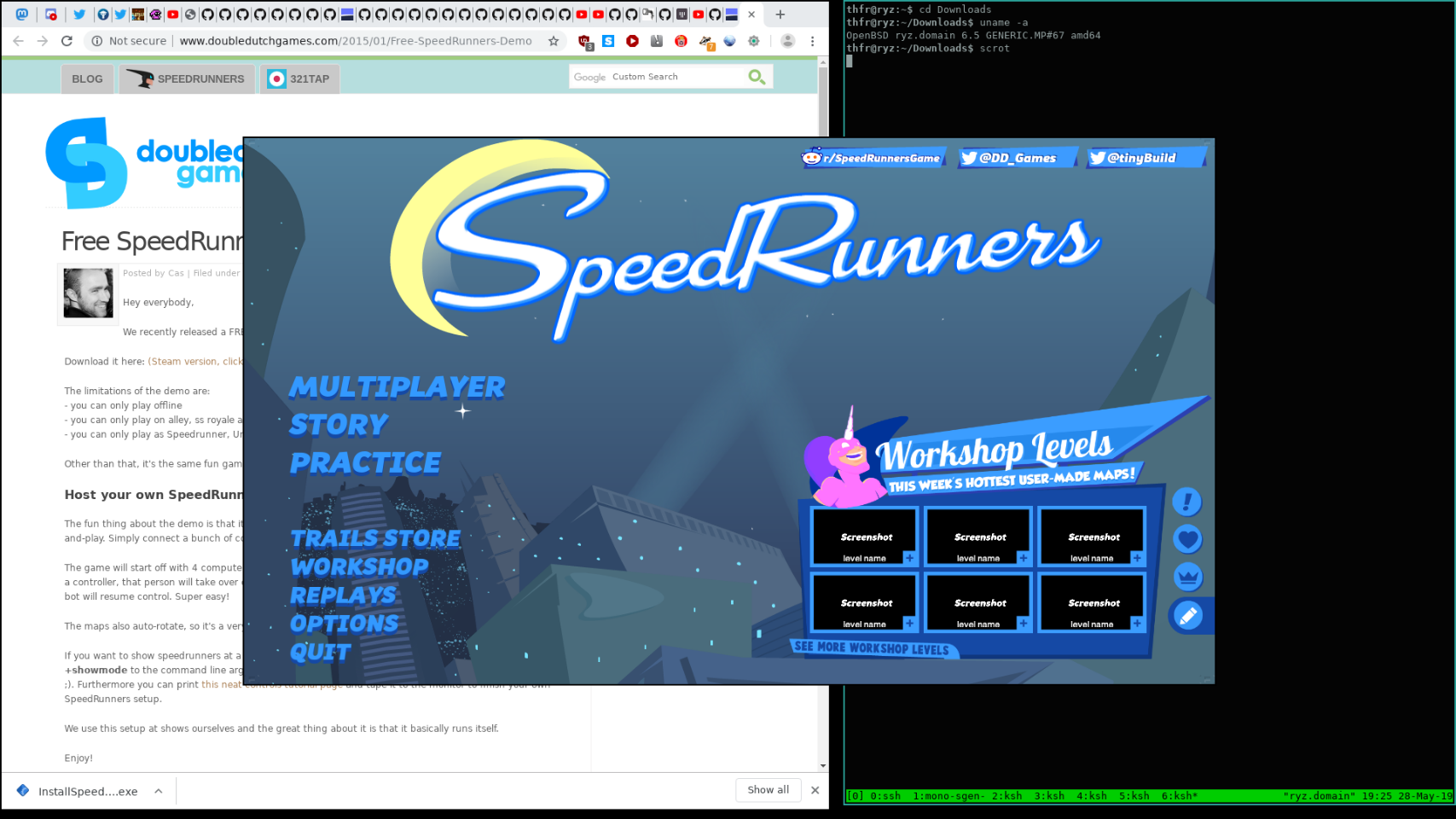Viewport: 1456px width, 819px height.
Task: Click Show all downloads button
Action: [768, 790]
